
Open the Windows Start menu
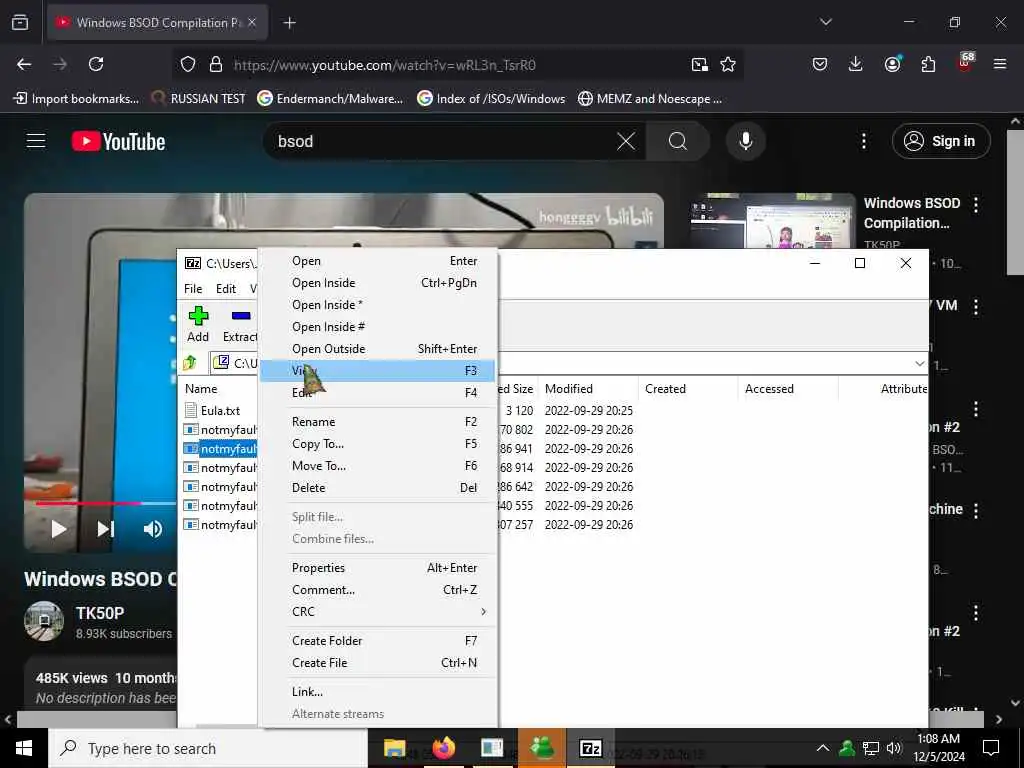pos(24,748)
